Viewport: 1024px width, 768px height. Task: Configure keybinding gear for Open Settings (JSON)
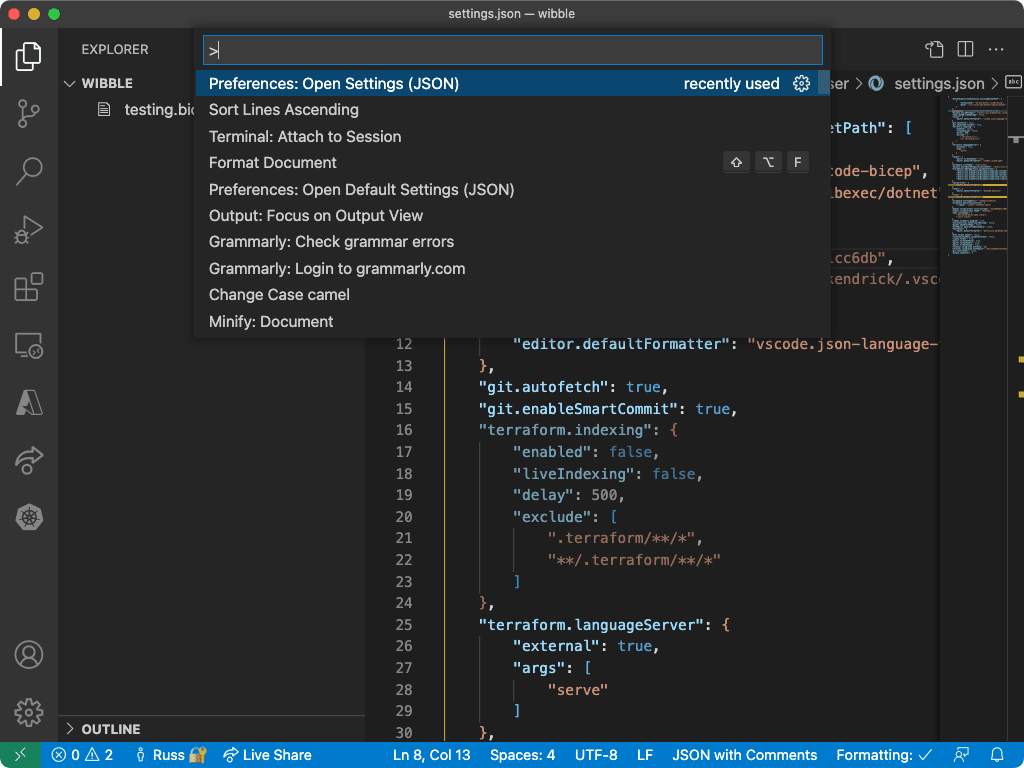(801, 84)
